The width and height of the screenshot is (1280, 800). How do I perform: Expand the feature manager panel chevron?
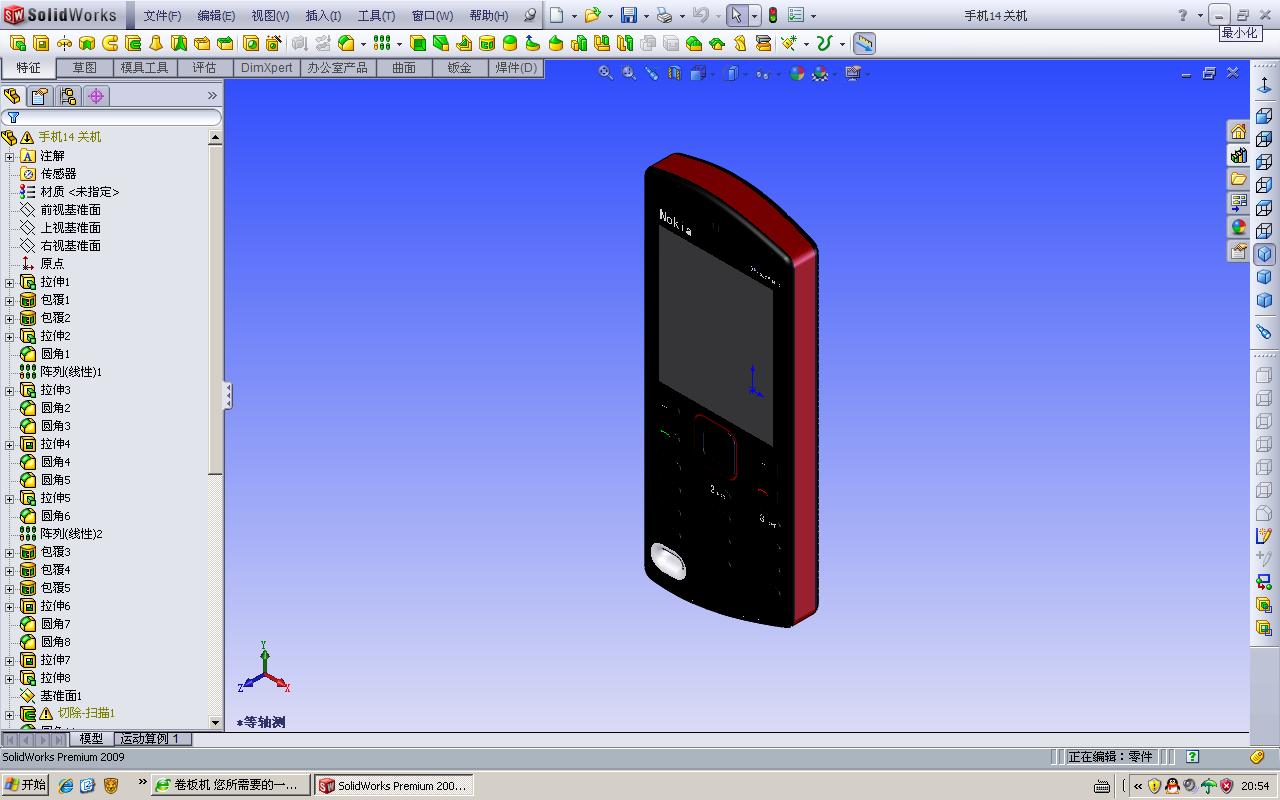click(212, 96)
